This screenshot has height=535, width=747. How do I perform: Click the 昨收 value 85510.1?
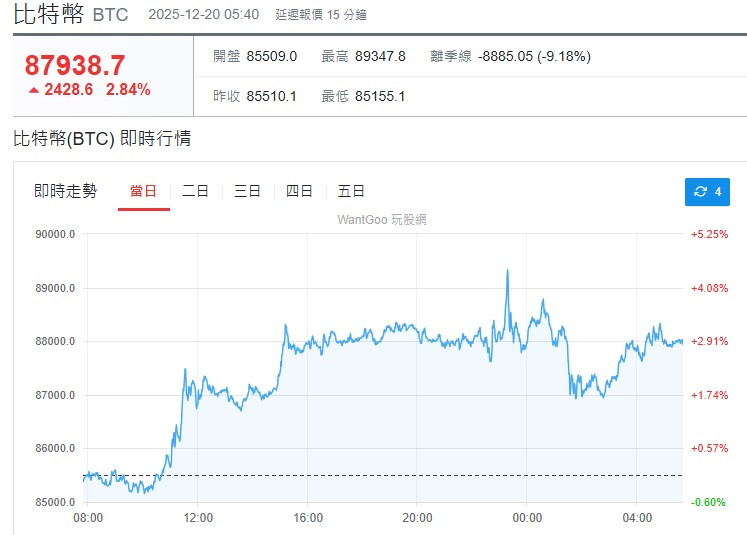(x=276, y=97)
